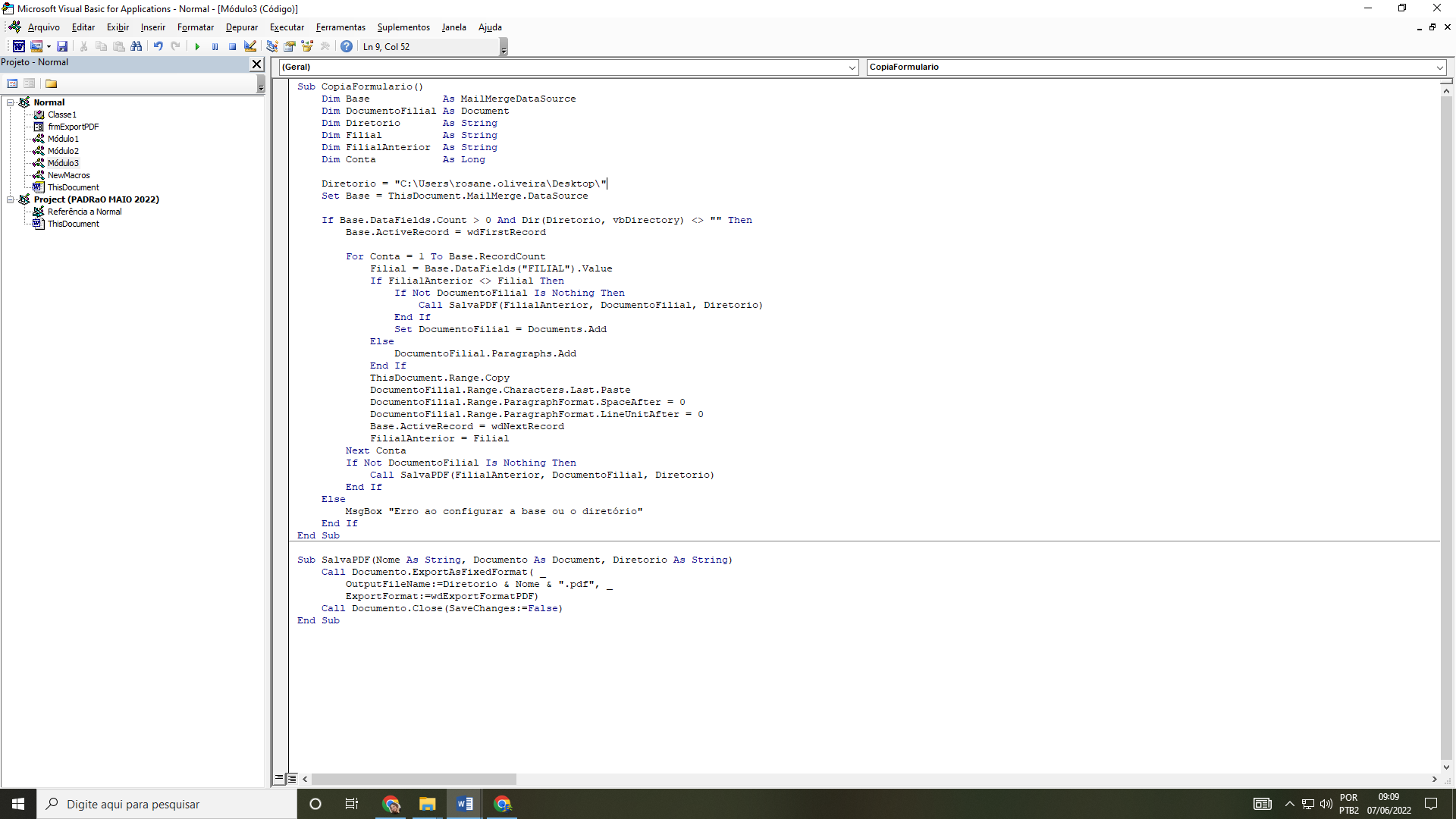The height and width of the screenshot is (819, 1456).
Task: Click the Break pause icon
Action: click(215, 46)
